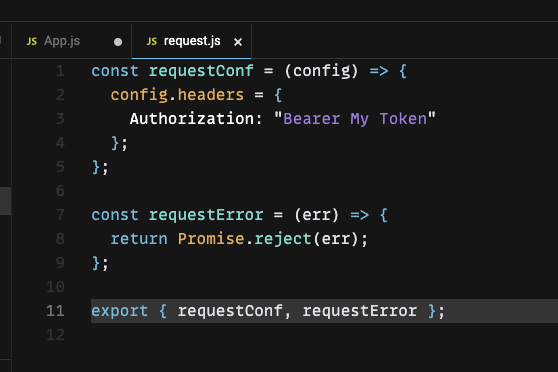558x372 pixels.
Task: Click the unsaved dot on App.js tab
Action: click(118, 42)
